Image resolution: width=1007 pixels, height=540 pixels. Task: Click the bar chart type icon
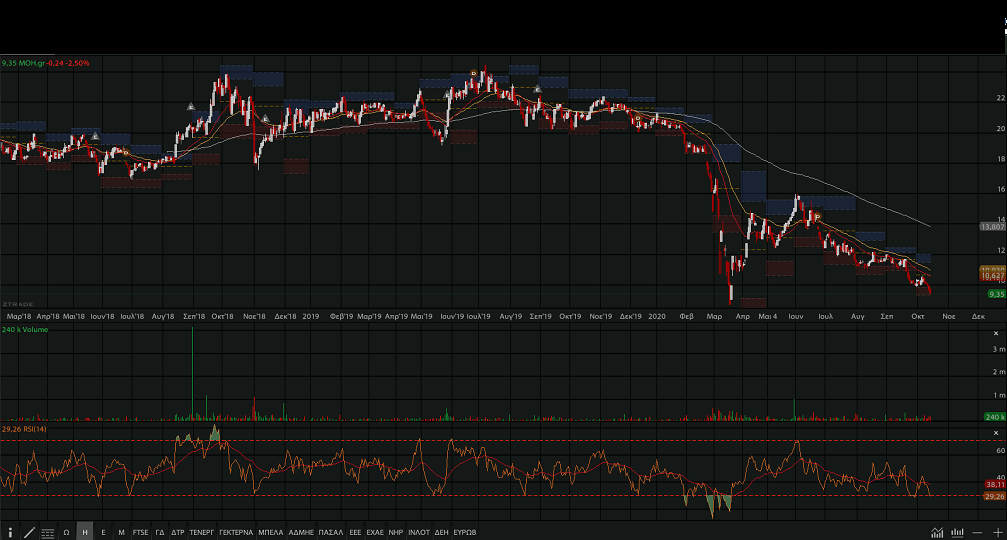(957, 532)
